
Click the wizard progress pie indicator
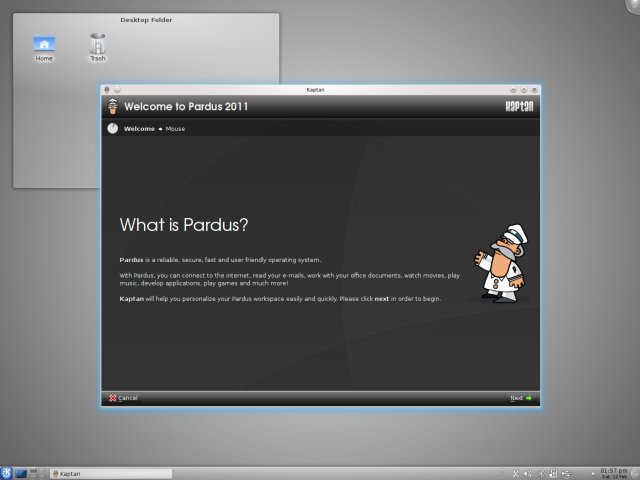[x=113, y=129]
